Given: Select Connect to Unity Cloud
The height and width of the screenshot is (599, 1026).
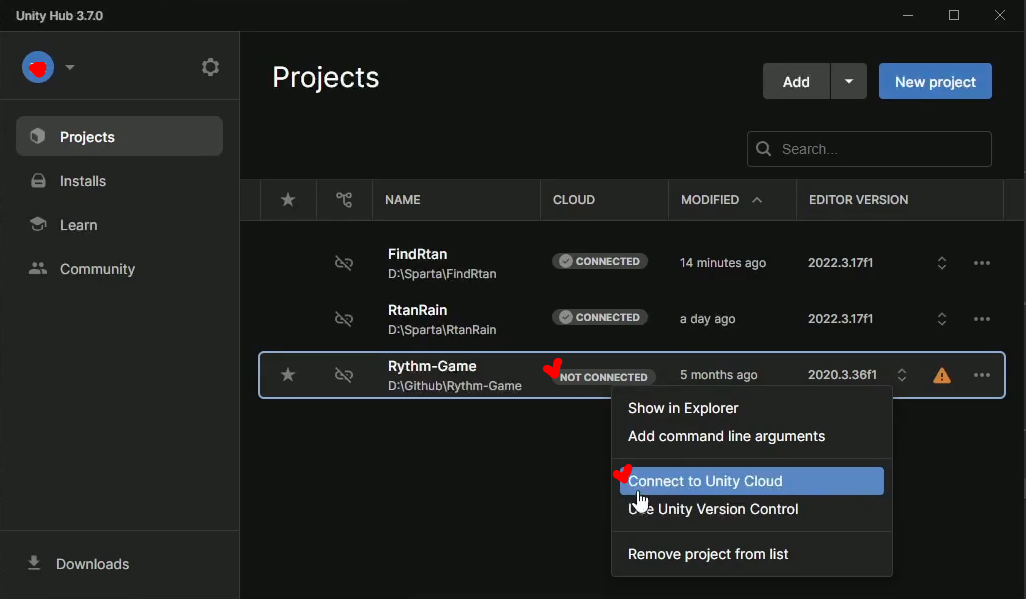Looking at the screenshot, I should (x=752, y=481).
